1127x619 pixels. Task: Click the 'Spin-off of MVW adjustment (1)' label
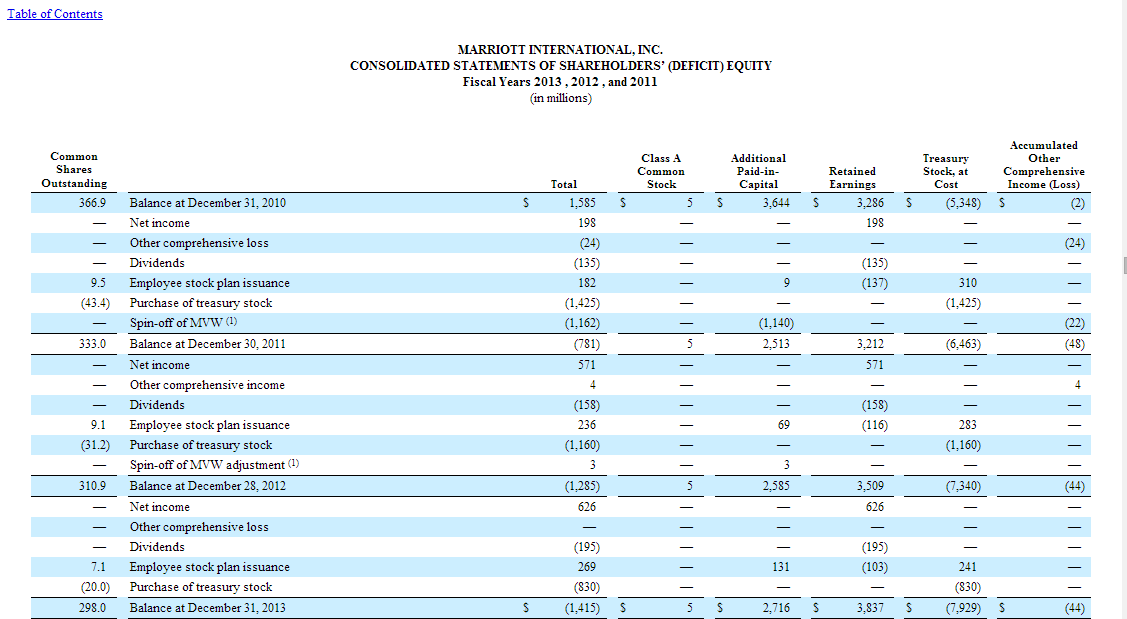point(214,464)
